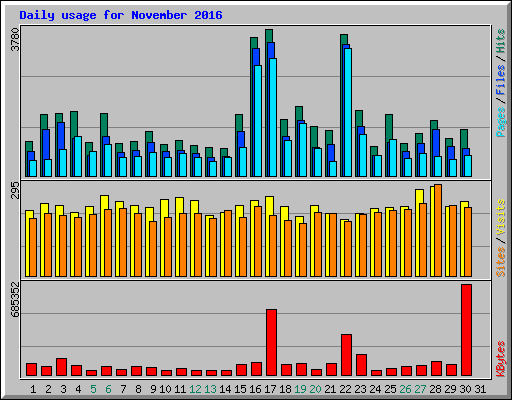The width and height of the screenshot is (512, 400).
Task: Click green weekend day label '6'
Action: tap(108, 389)
